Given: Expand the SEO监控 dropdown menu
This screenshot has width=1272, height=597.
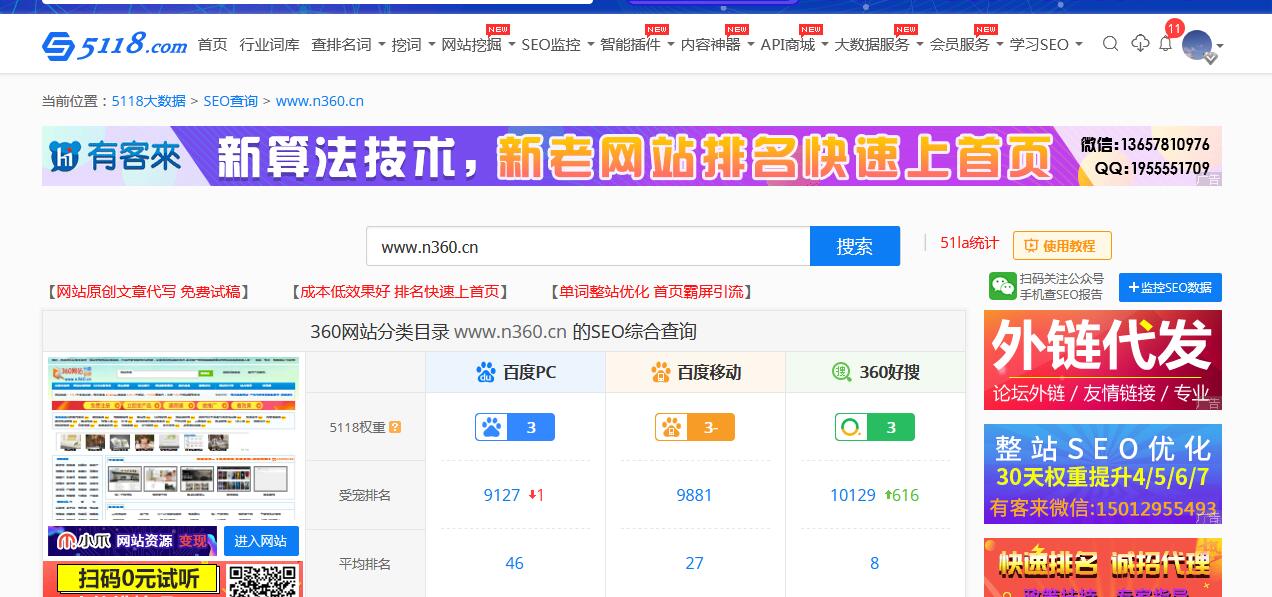Looking at the screenshot, I should pyautogui.click(x=558, y=44).
